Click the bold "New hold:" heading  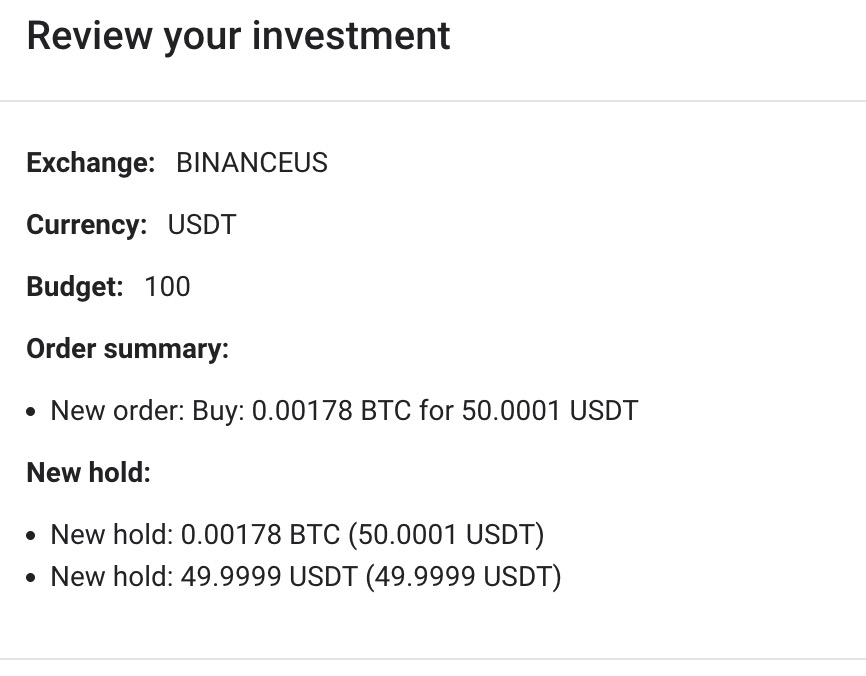coord(88,472)
